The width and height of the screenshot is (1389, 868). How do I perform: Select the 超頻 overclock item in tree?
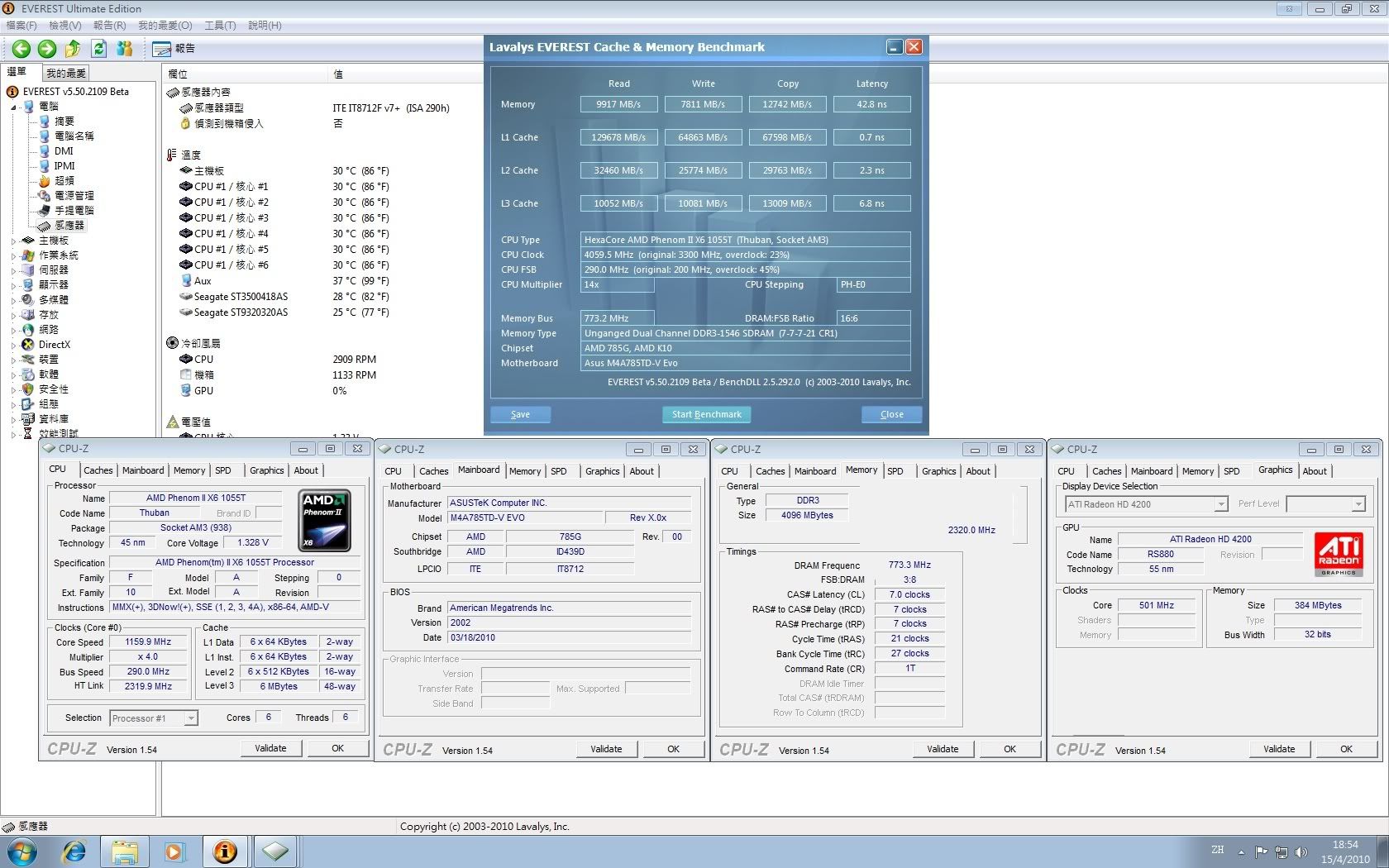click(64, 180)
